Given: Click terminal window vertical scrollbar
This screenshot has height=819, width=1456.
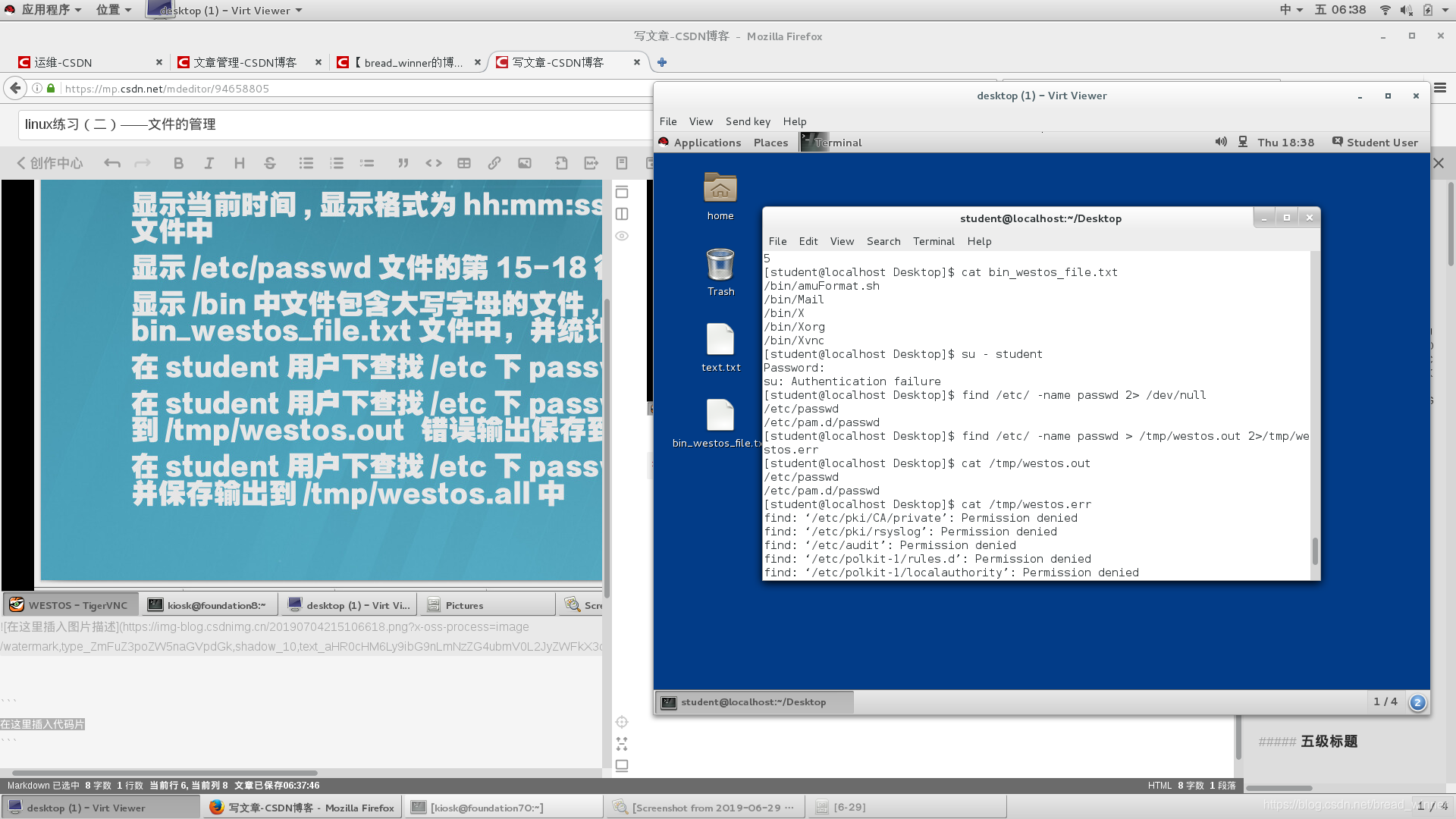Looking at the screenshot, I should tap(1315, 550).
